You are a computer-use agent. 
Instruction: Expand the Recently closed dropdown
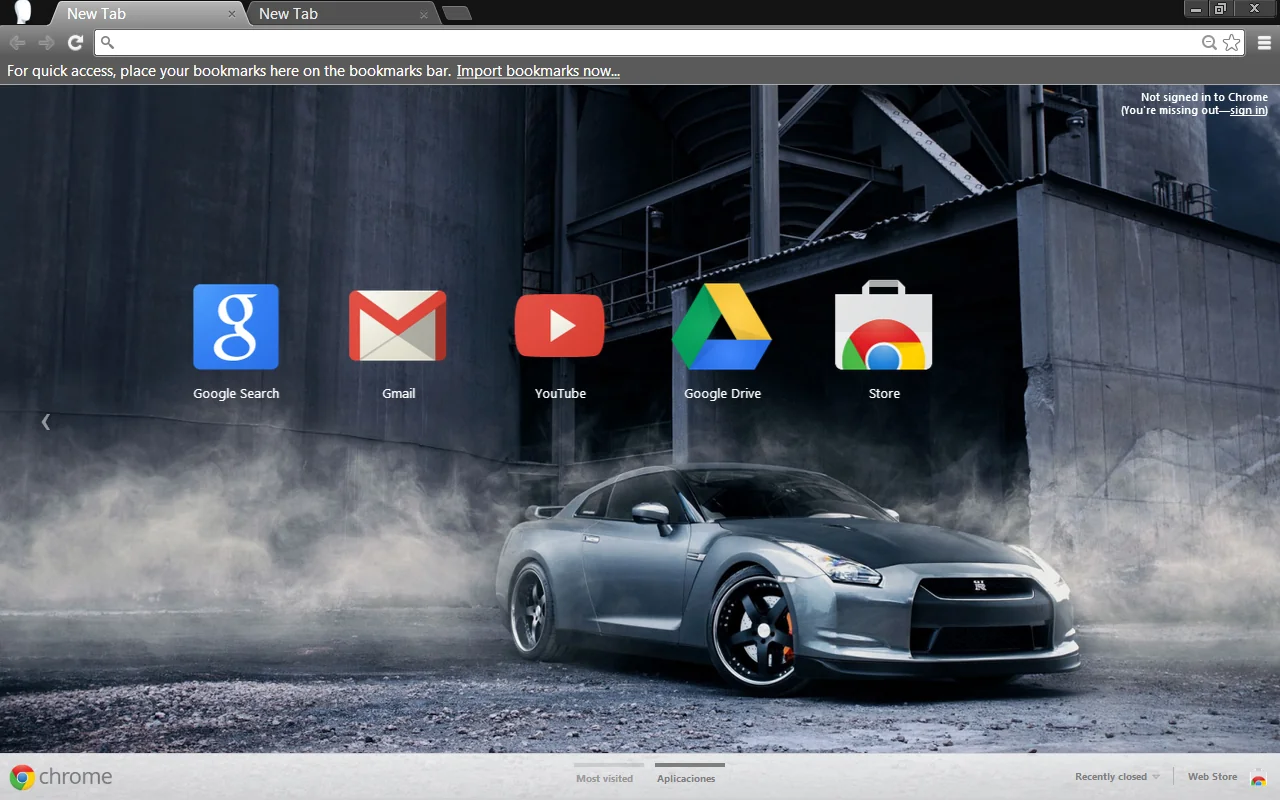pyautogui.click(x=1117, y=777)
